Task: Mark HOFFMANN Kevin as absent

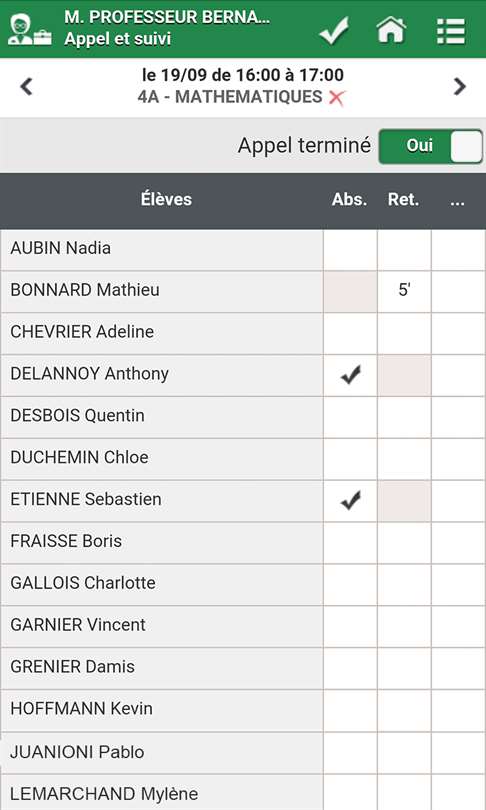Action: (x=351, y=710)
